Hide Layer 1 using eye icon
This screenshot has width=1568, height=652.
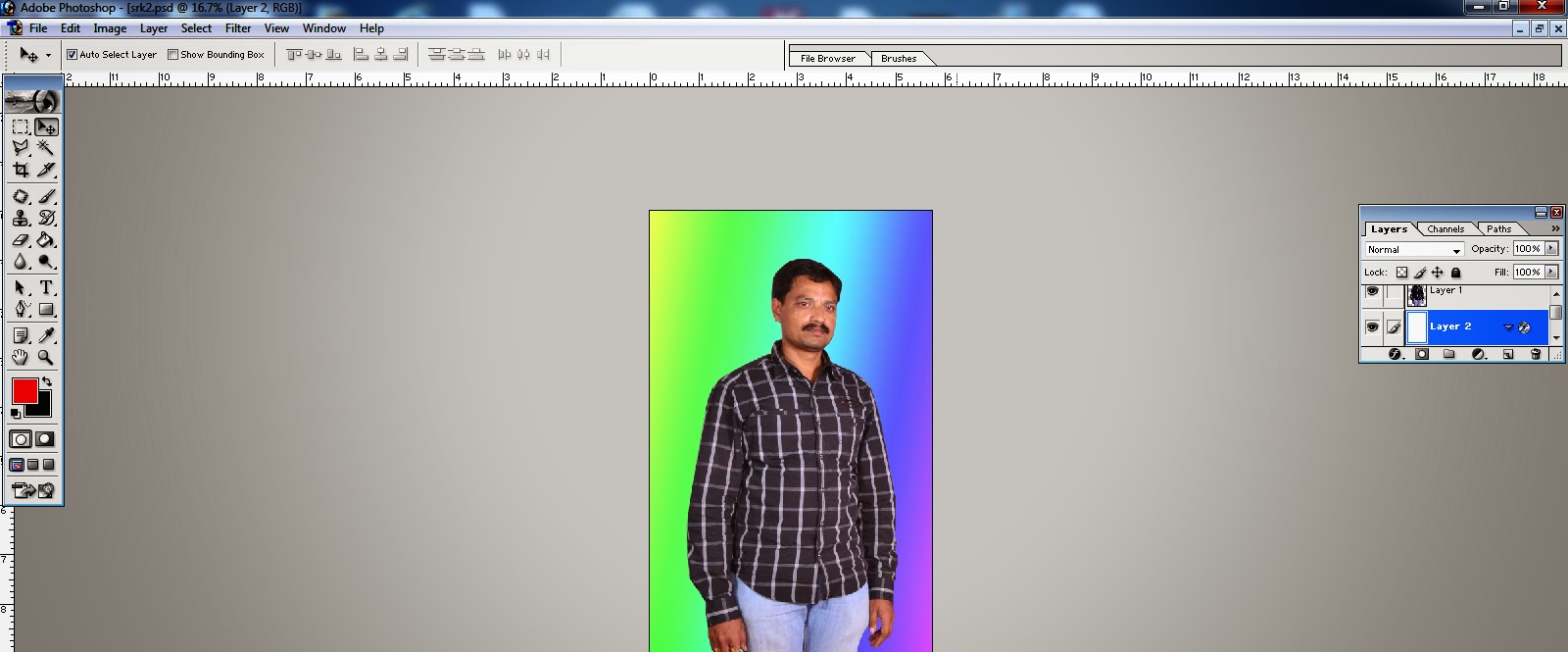pyautogui.click(x=1373, y=292)
